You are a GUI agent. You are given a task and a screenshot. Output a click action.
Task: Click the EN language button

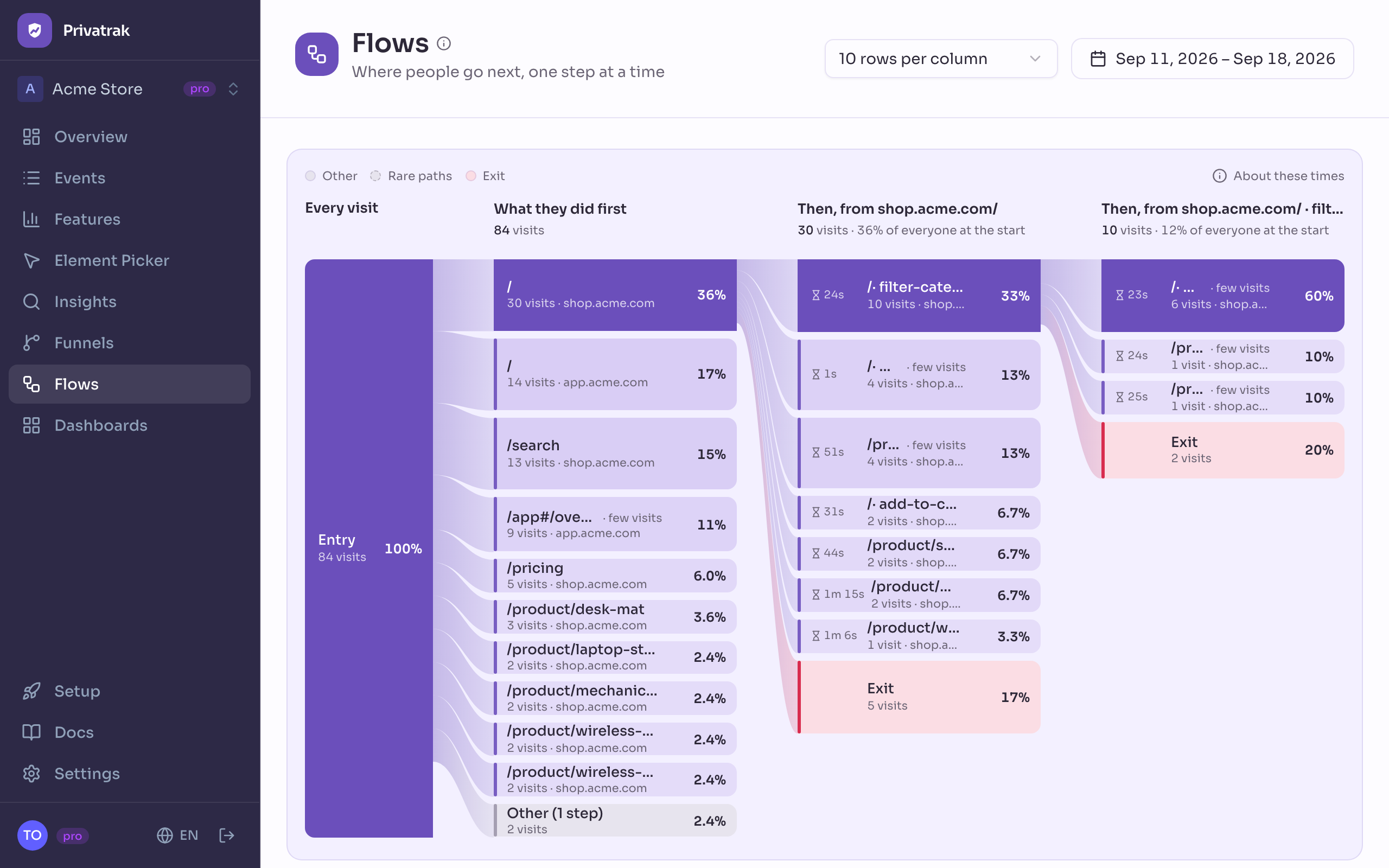177,835
